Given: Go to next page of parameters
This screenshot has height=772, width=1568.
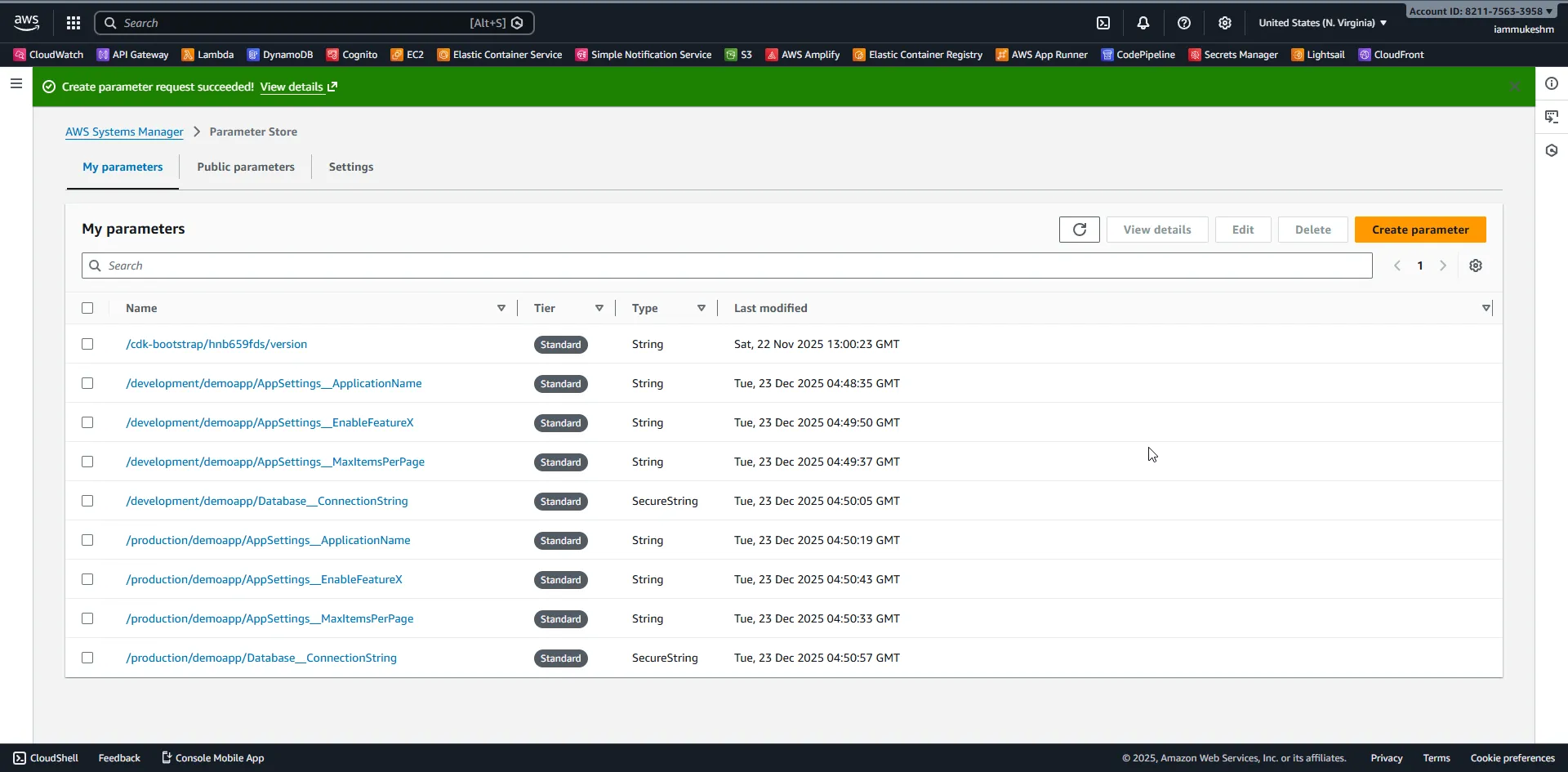Looking at the screenshot, I should (1442, 266).
